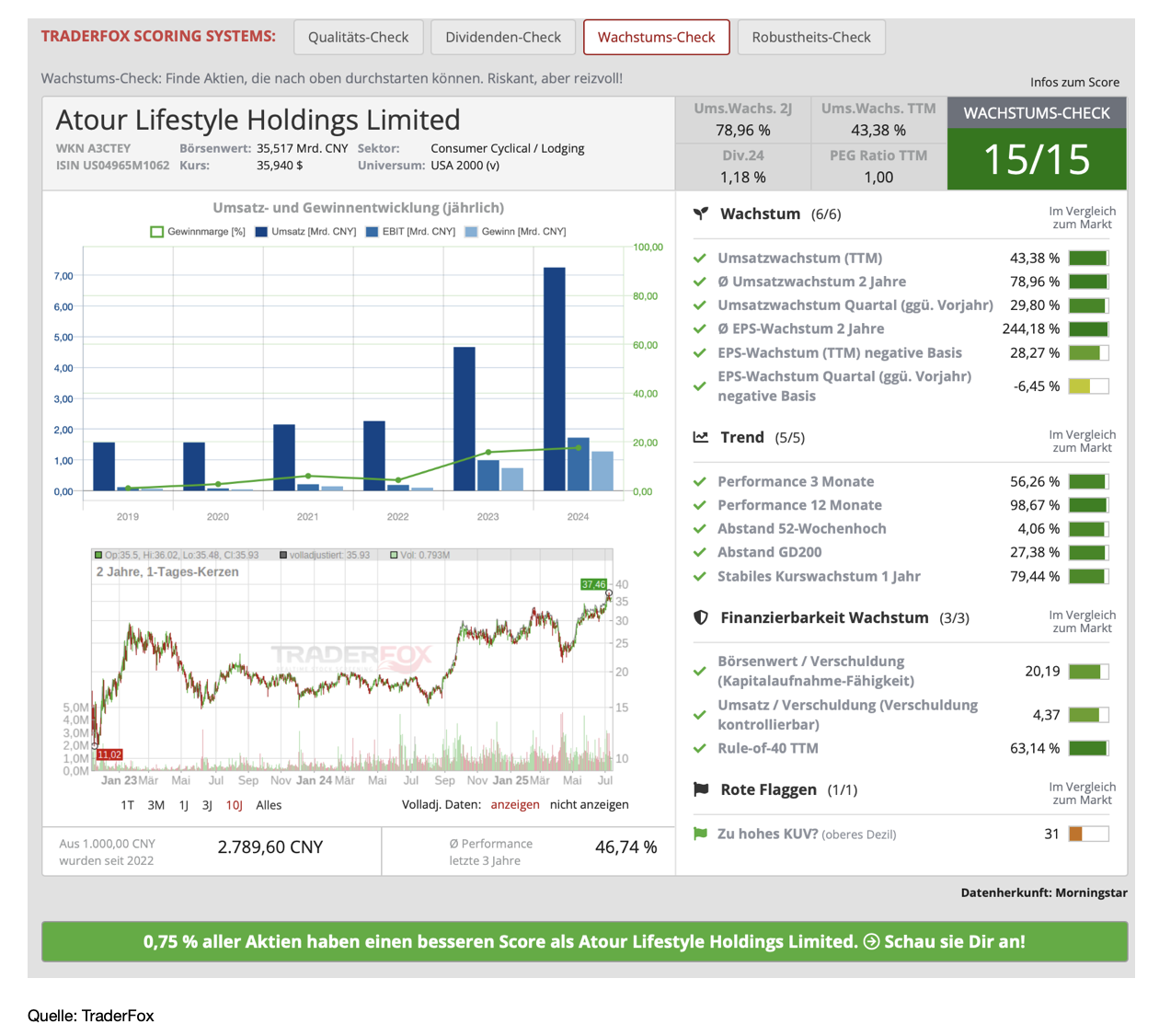Set the price chart range to 1T

[127, 805]
